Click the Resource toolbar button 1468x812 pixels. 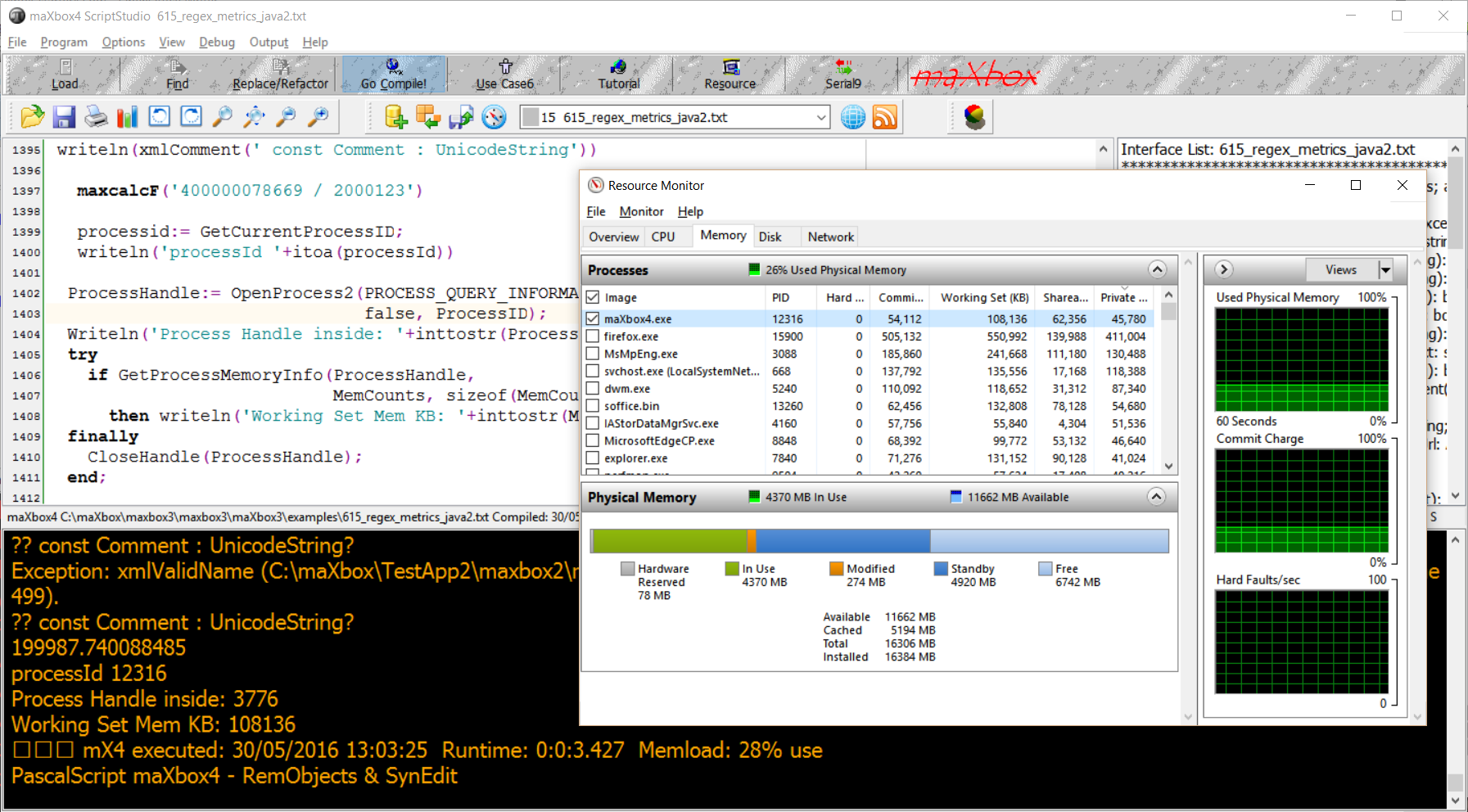[x=730, y=74]
